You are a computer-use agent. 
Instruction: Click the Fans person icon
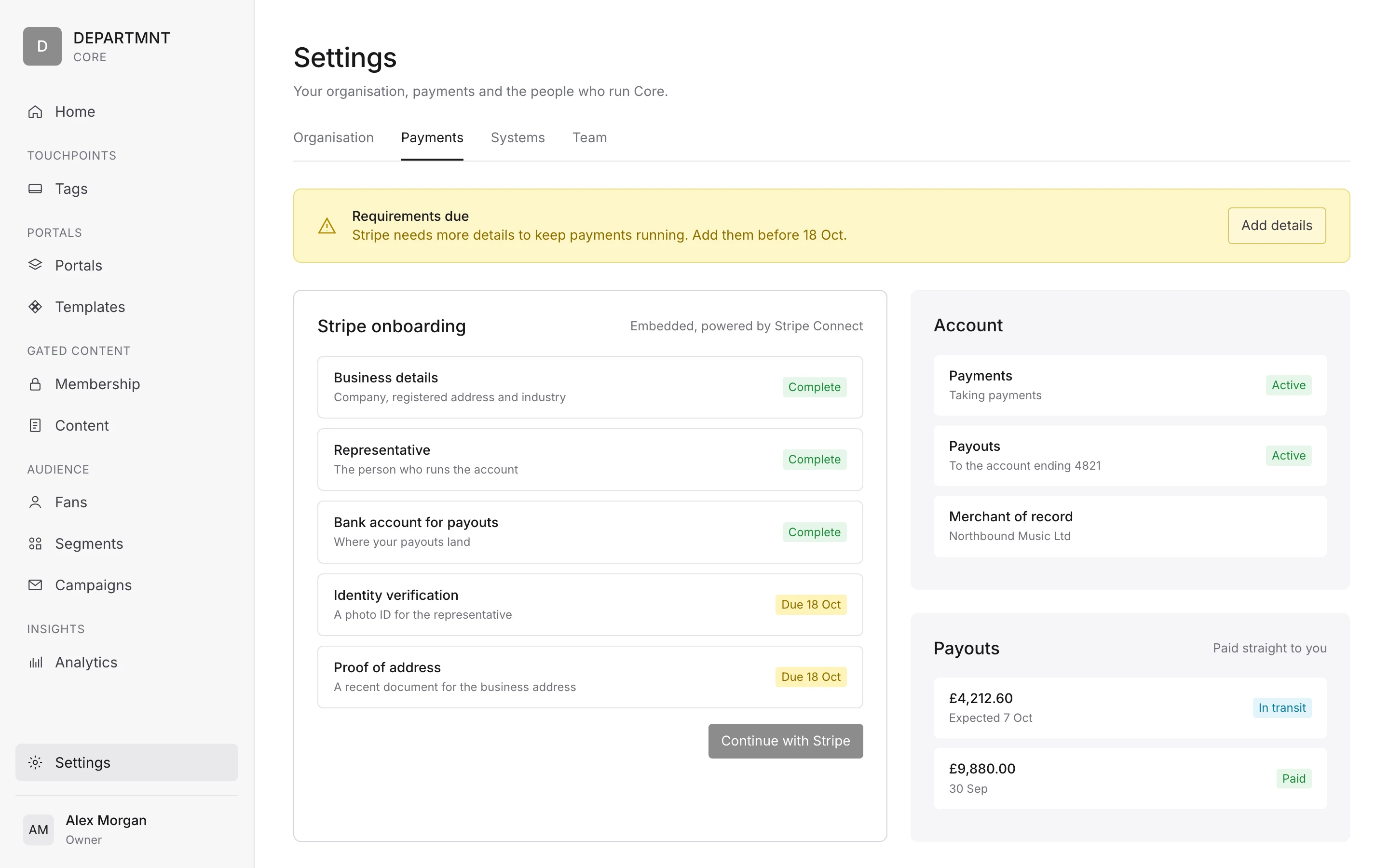click(35, 502)
